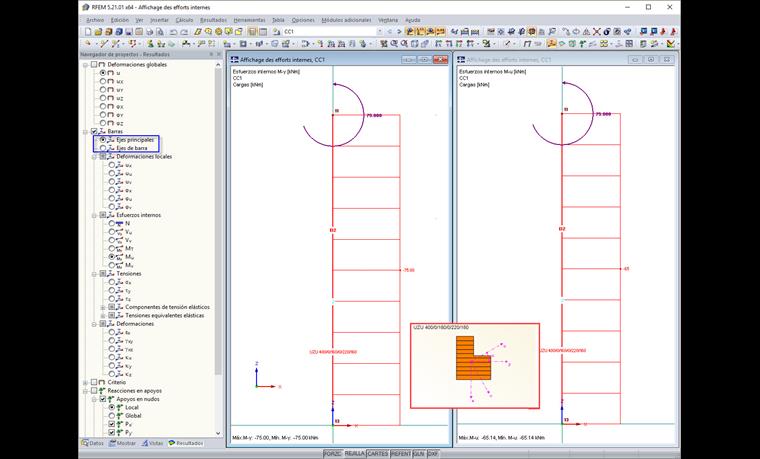Toggle the REFENT status bar button
760x459 pixels.
coord(401,454)
